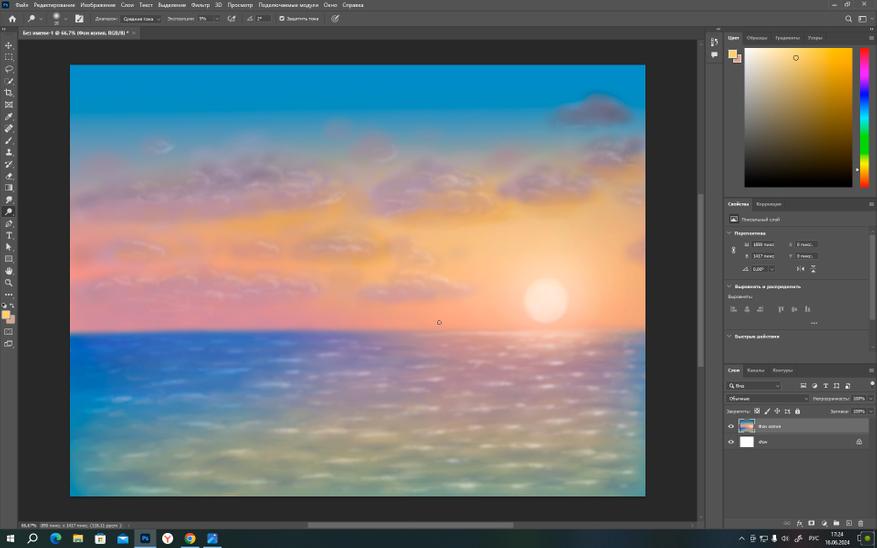
Task: Hide the top painted layer
Action: (x=731, y=426)
